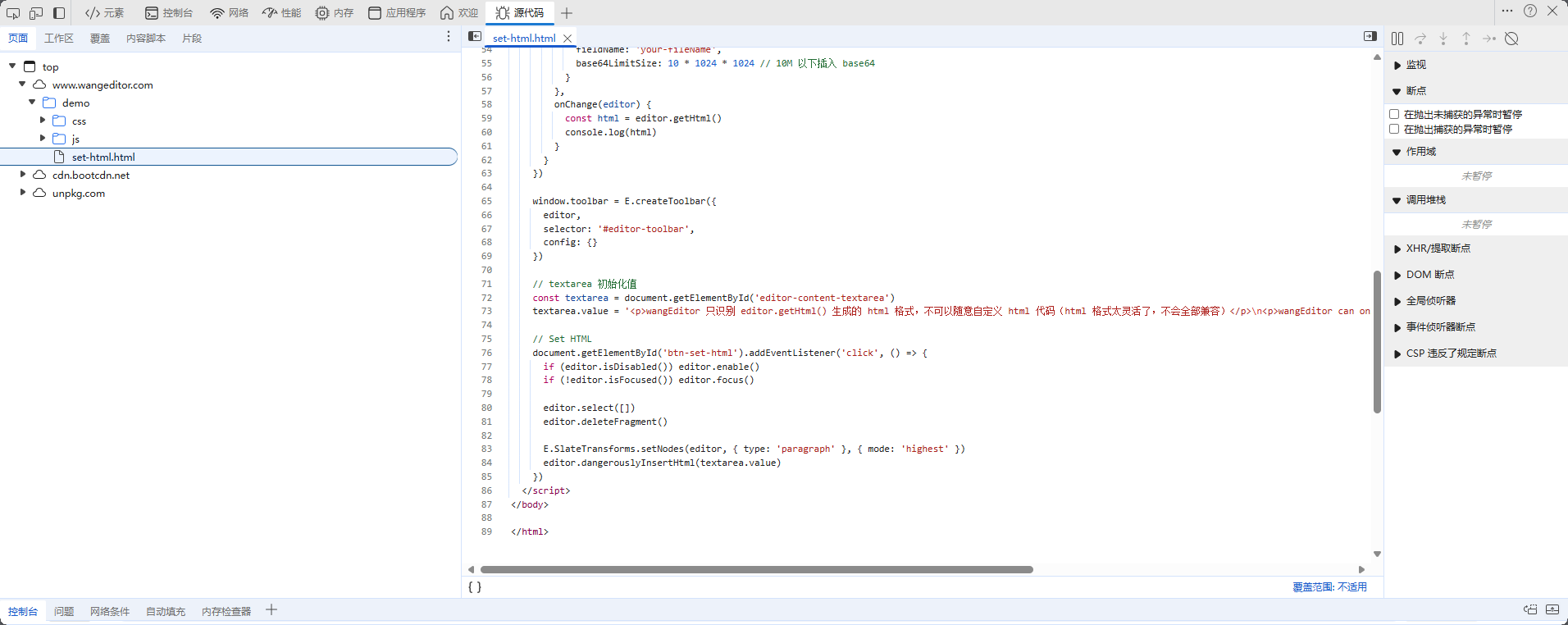Screen dimensions: 1568x625
Task: Expand the css folder
Action: click(42, 121)
